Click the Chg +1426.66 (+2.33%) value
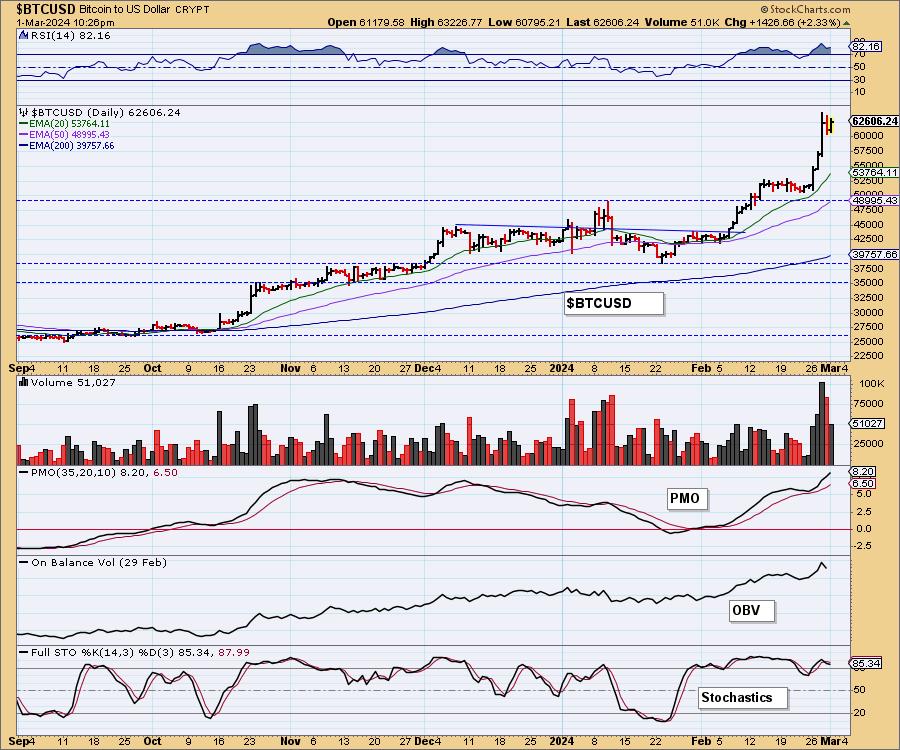 783,22
